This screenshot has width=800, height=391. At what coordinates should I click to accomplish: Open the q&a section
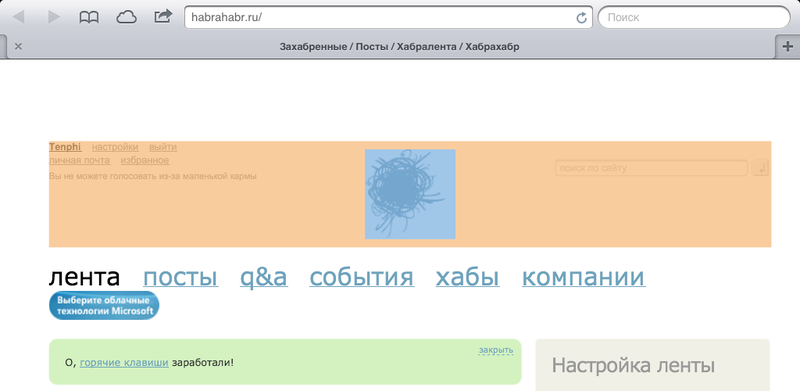[x=264, y=277]
